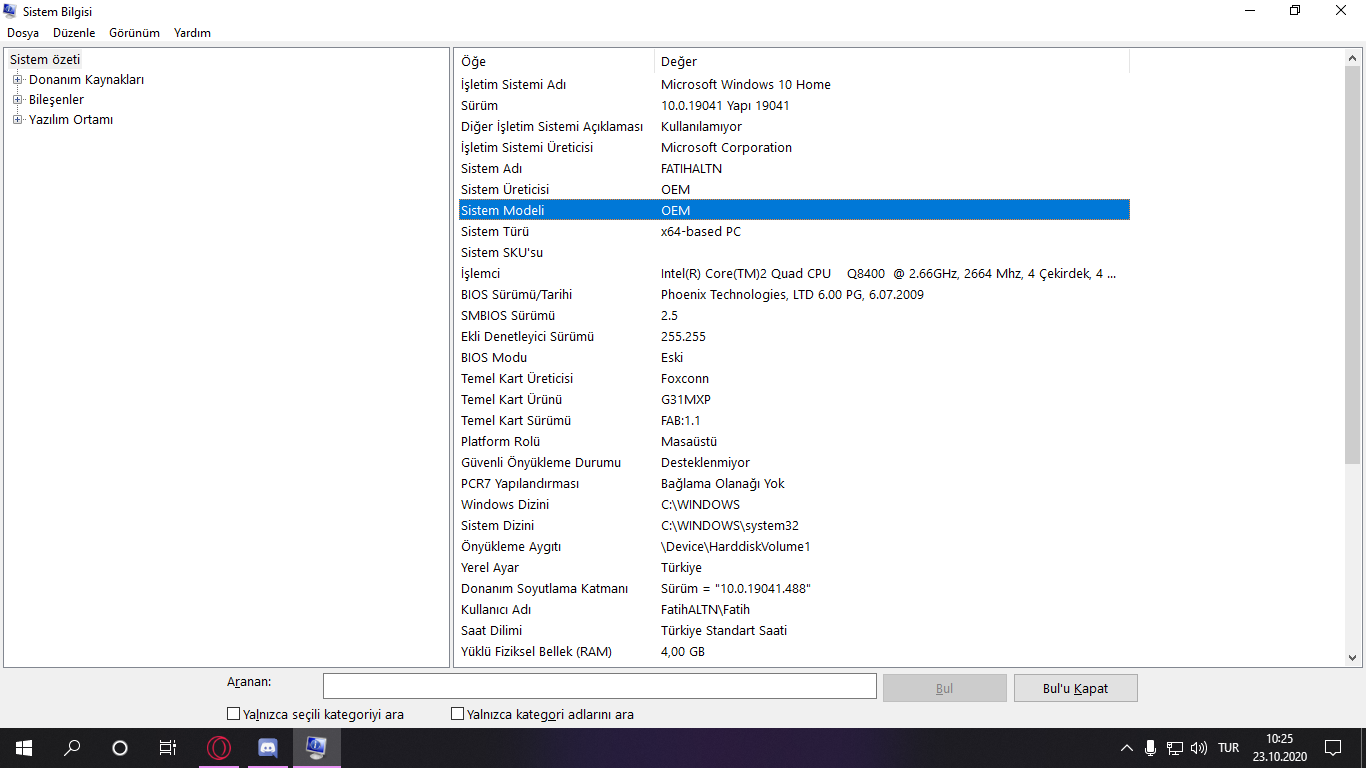
Task: Open the Dosya menu
Action: [23, 33]
